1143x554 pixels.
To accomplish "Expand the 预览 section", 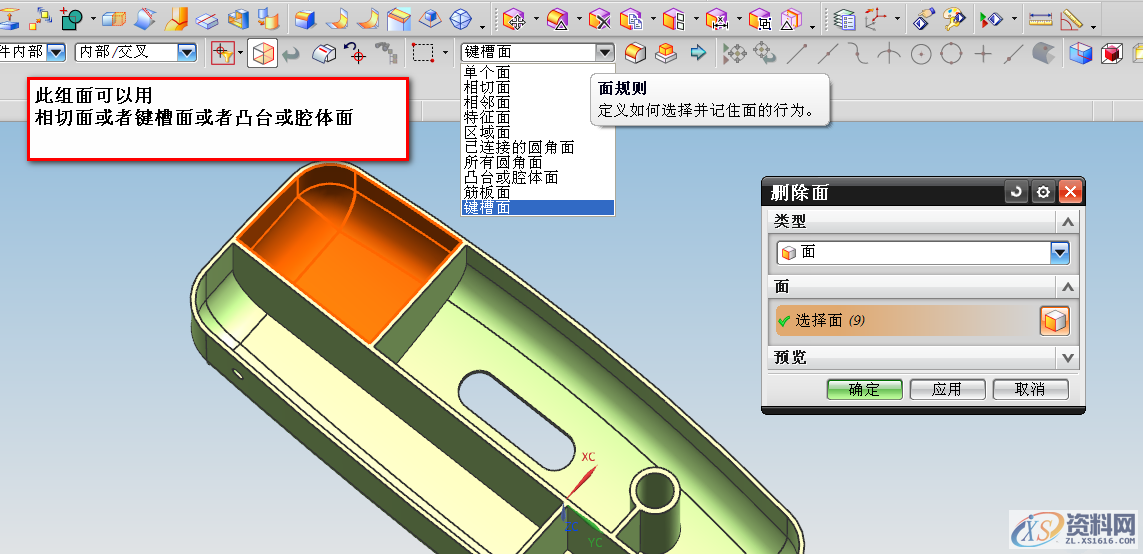I will tap(1067, 358).
